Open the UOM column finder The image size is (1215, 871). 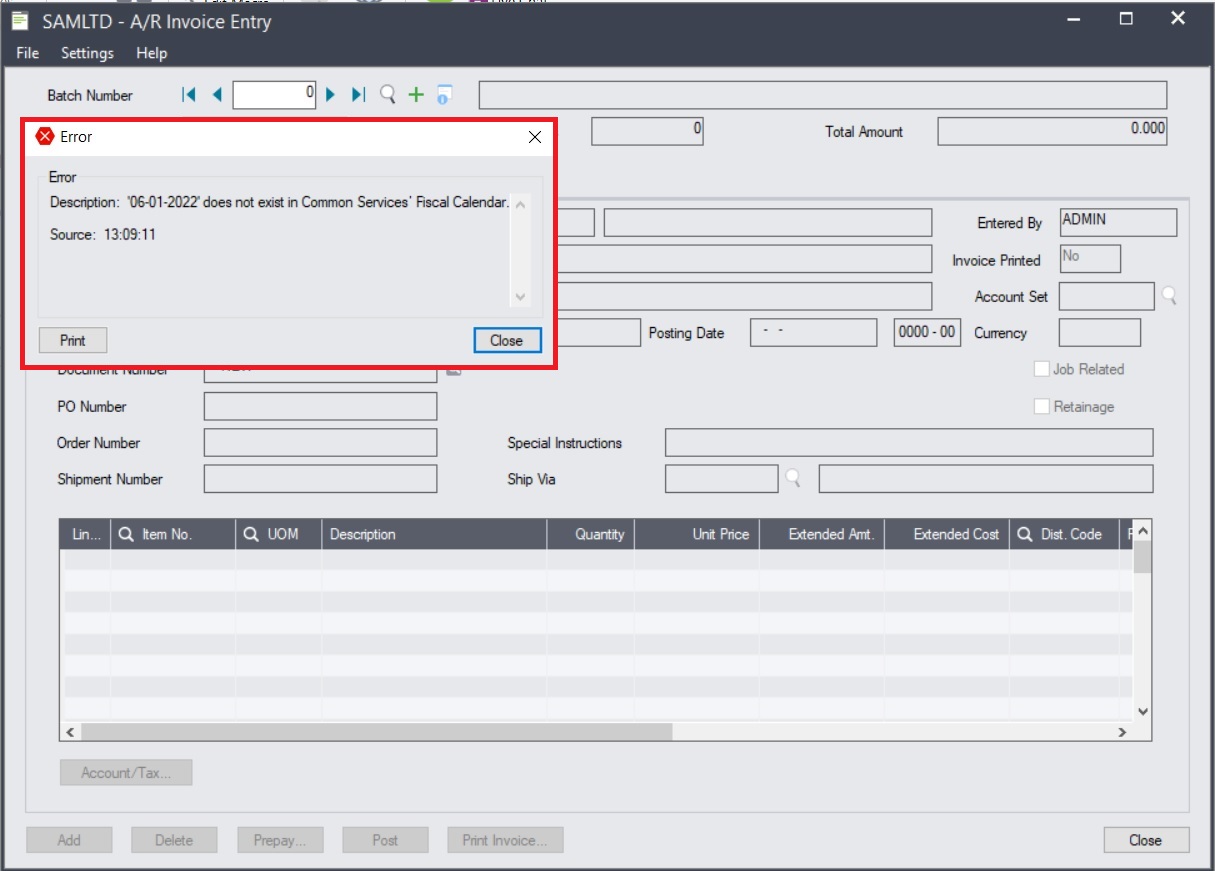point(251,534)
